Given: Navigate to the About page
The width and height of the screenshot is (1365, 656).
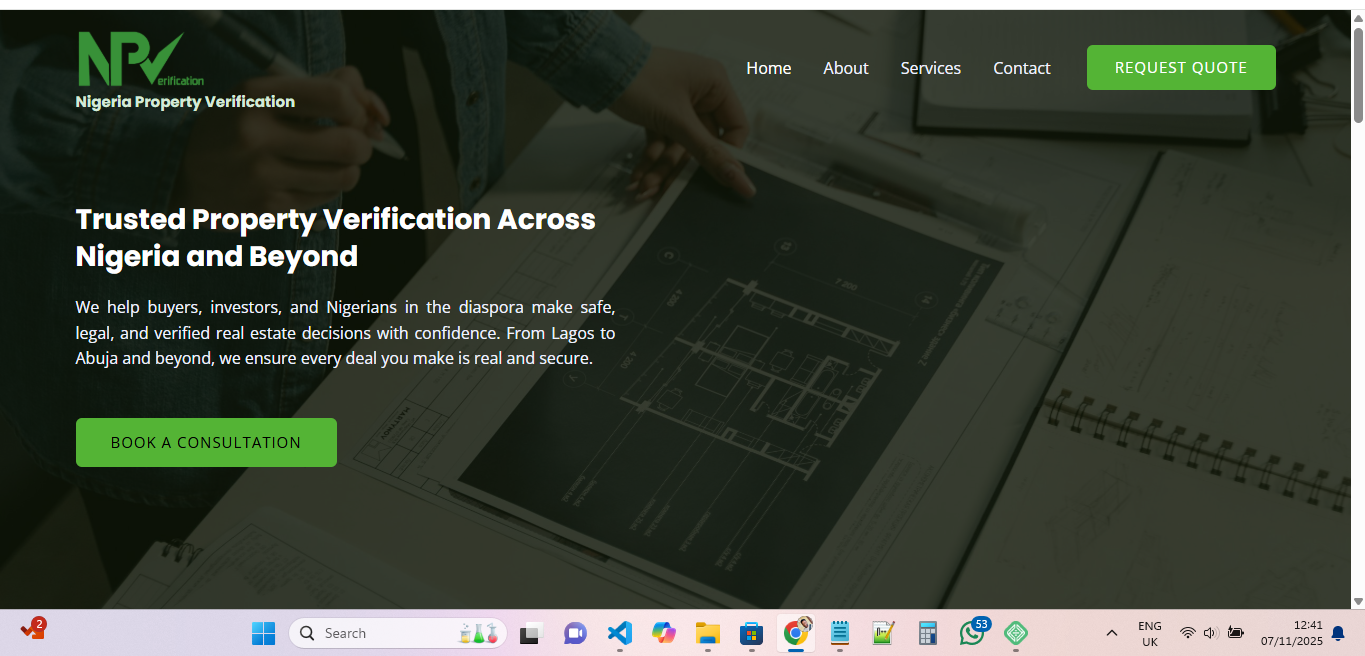Looking at the screenshot, I should pyautogui.click(x=845, y=67).
